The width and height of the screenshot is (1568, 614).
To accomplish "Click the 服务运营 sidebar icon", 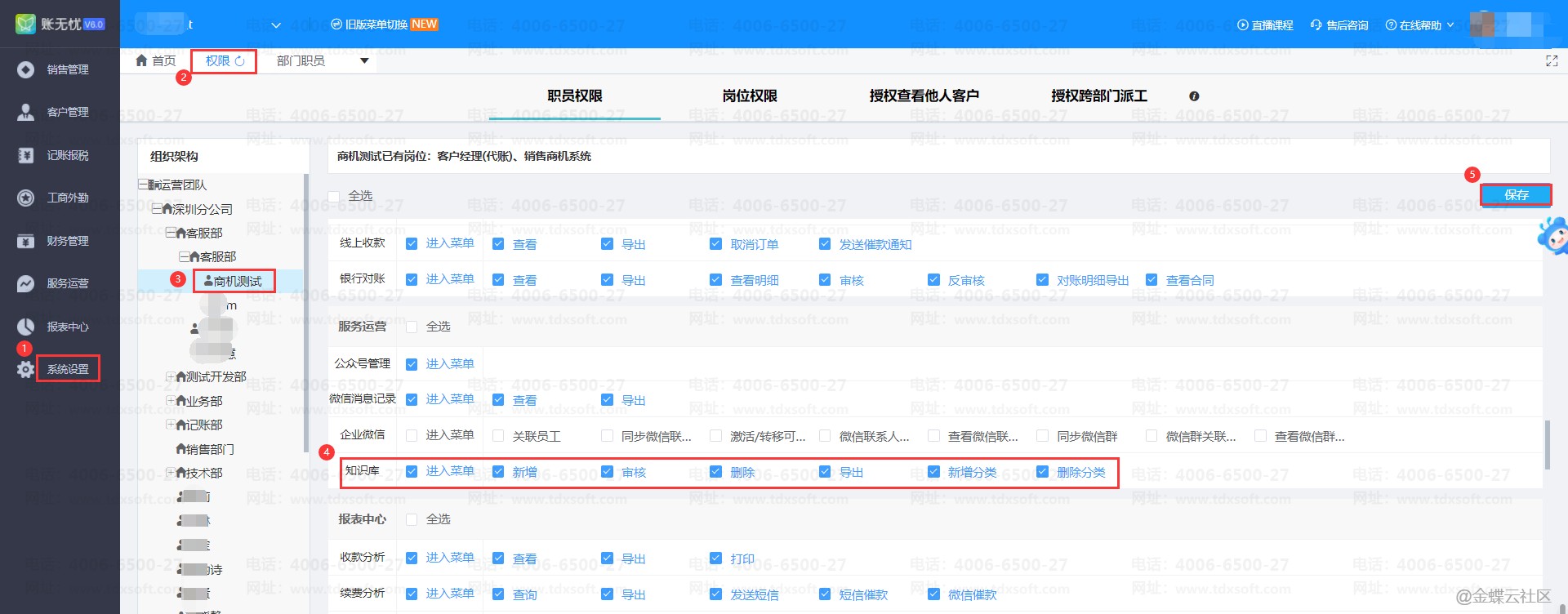I will (x=26, y=284).
